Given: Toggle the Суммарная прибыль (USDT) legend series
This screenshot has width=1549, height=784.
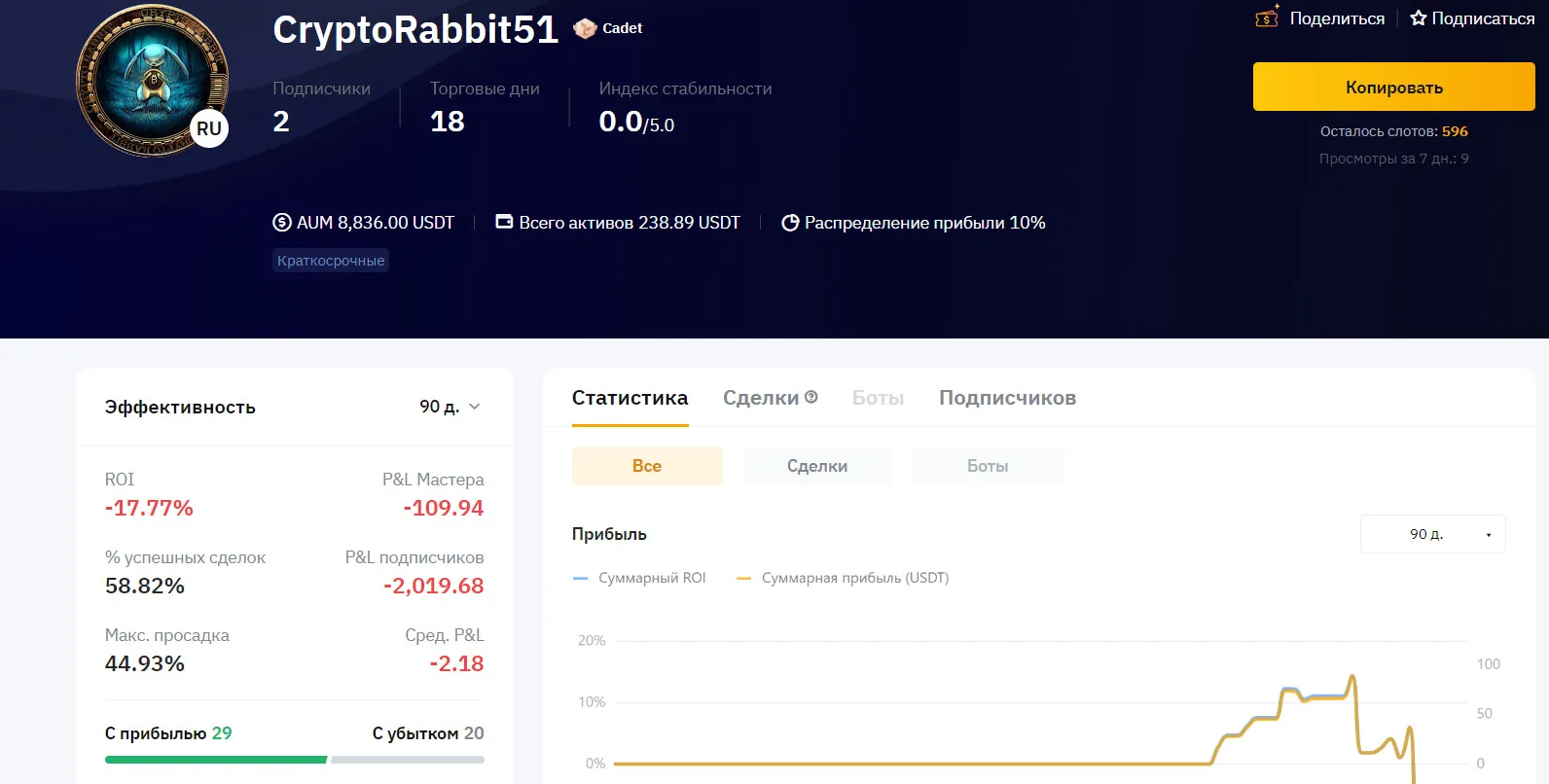Looking at the screenshot, I should pyautogui.click(x=843, y=578).
